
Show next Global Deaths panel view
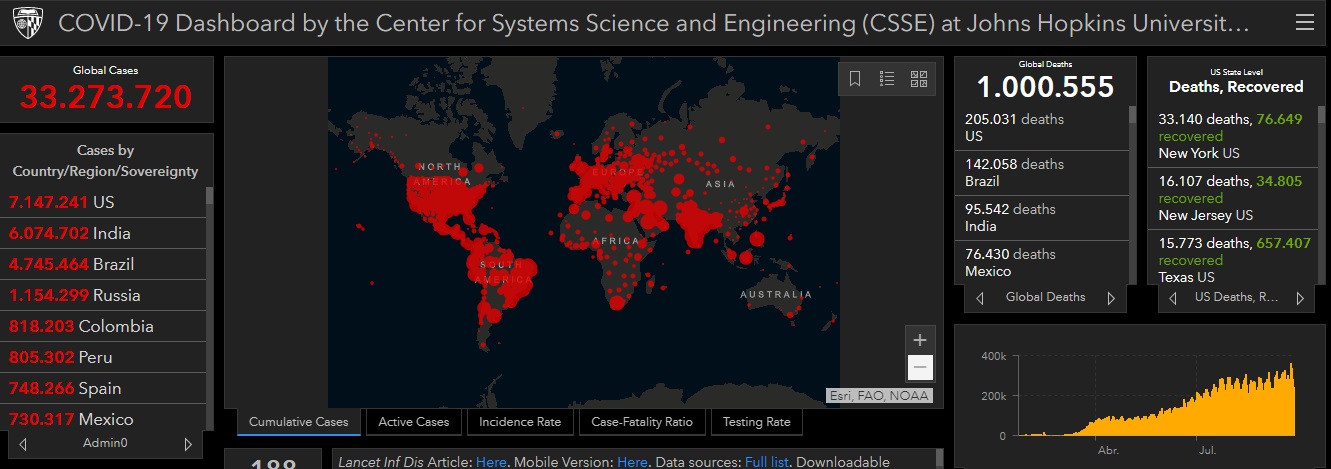[x=1110, y=298]
